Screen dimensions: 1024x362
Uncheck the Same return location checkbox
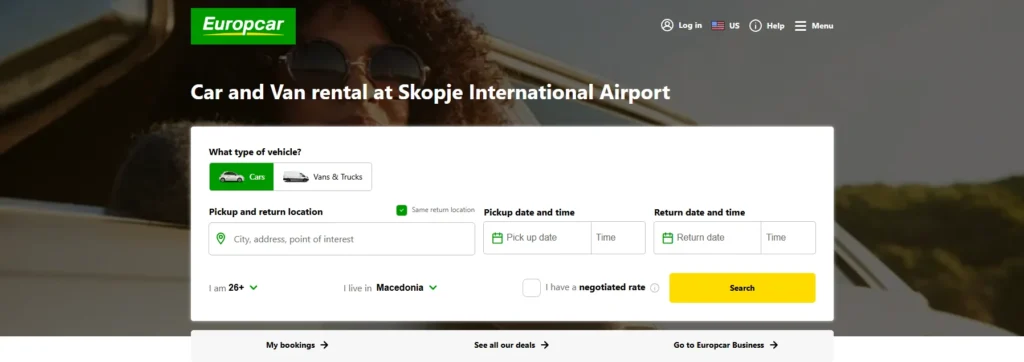[x=402, y=210]
